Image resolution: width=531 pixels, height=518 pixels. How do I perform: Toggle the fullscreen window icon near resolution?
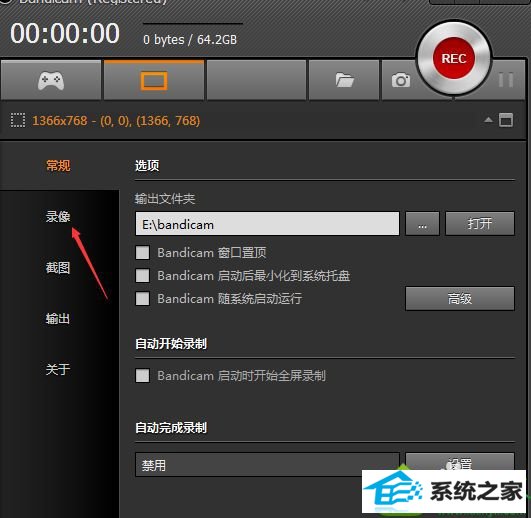506,120
